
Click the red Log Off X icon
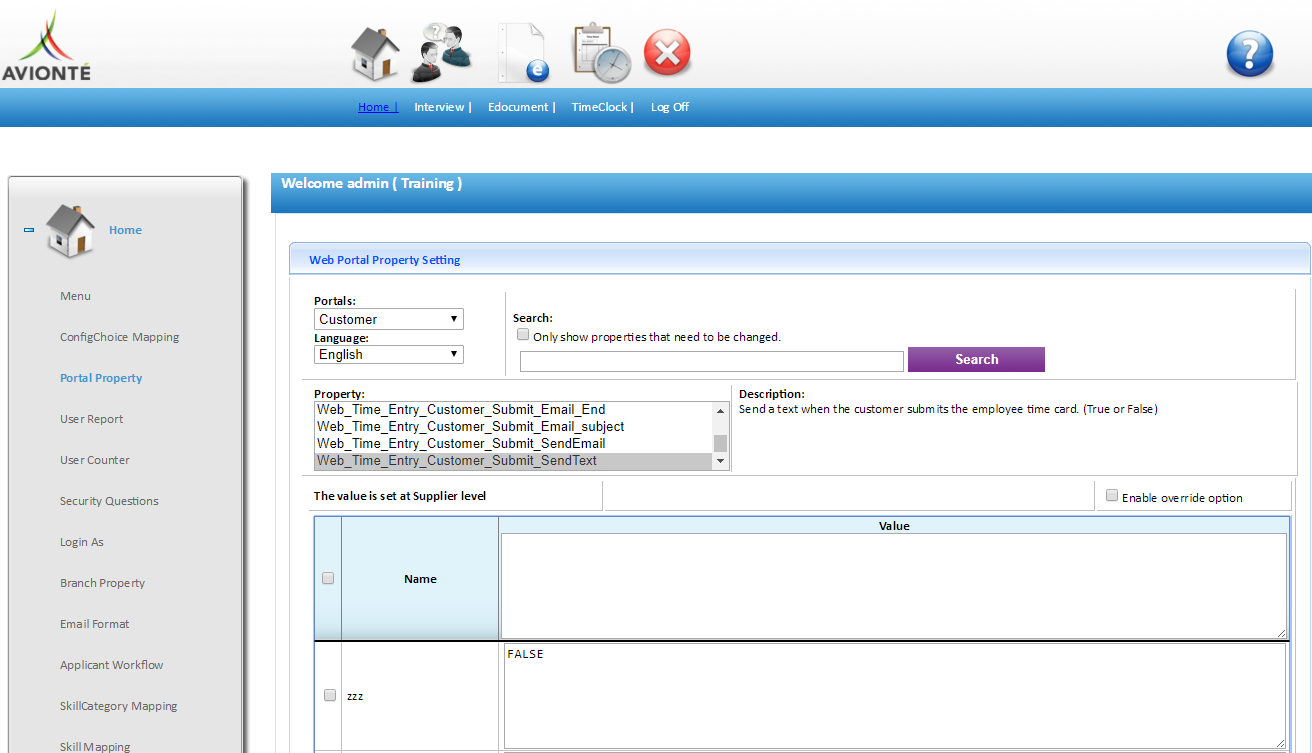click(667, 53)
